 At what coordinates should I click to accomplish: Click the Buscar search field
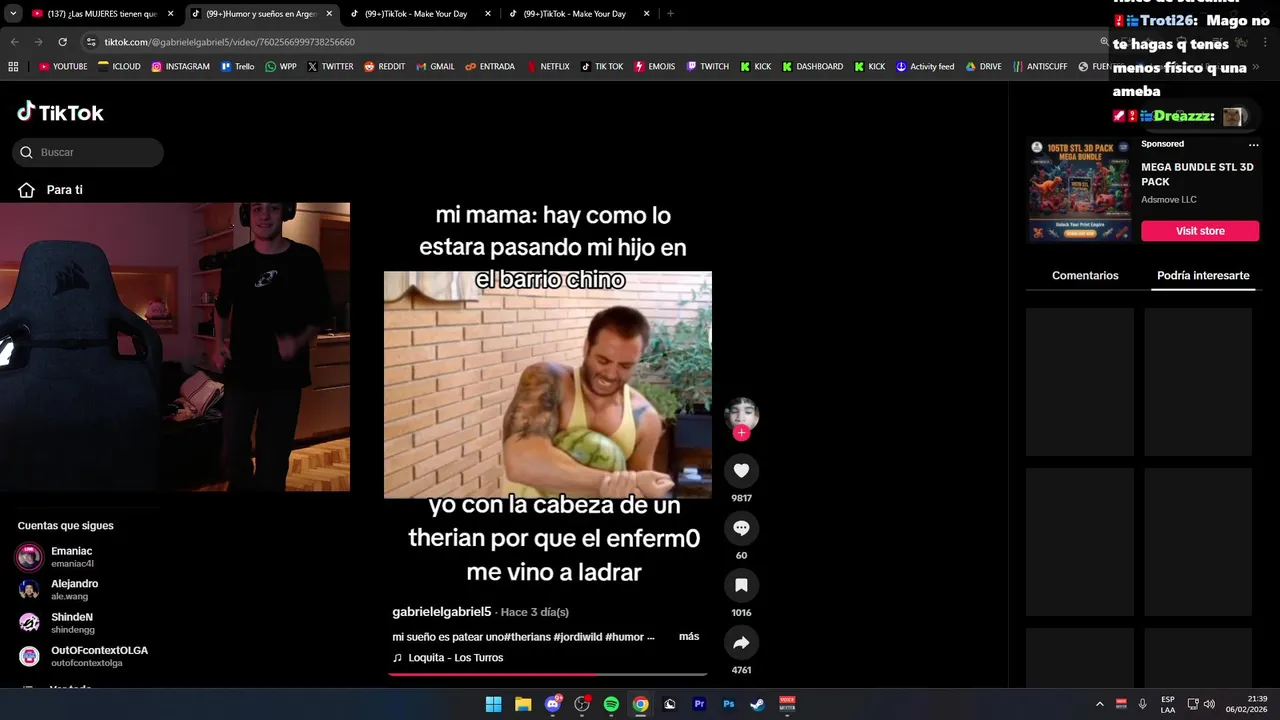(88, 152)
